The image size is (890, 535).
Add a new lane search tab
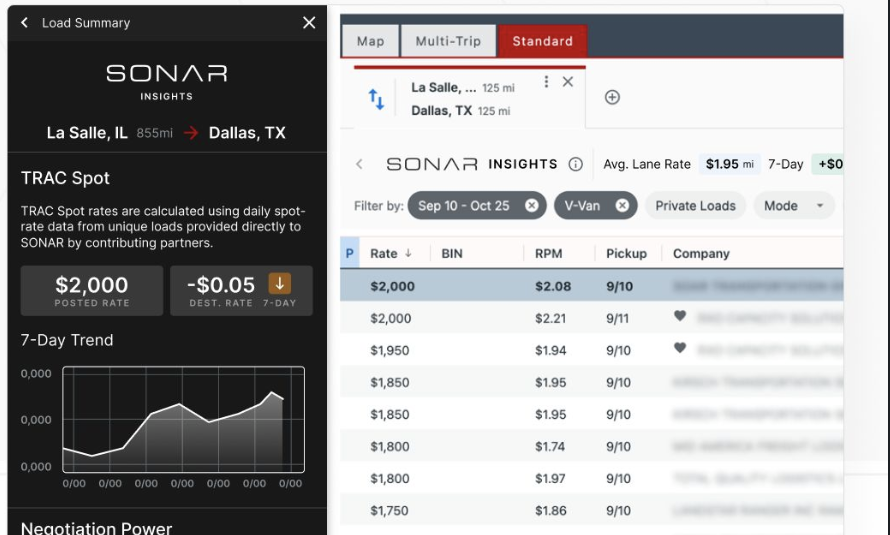tap(613, 97)
